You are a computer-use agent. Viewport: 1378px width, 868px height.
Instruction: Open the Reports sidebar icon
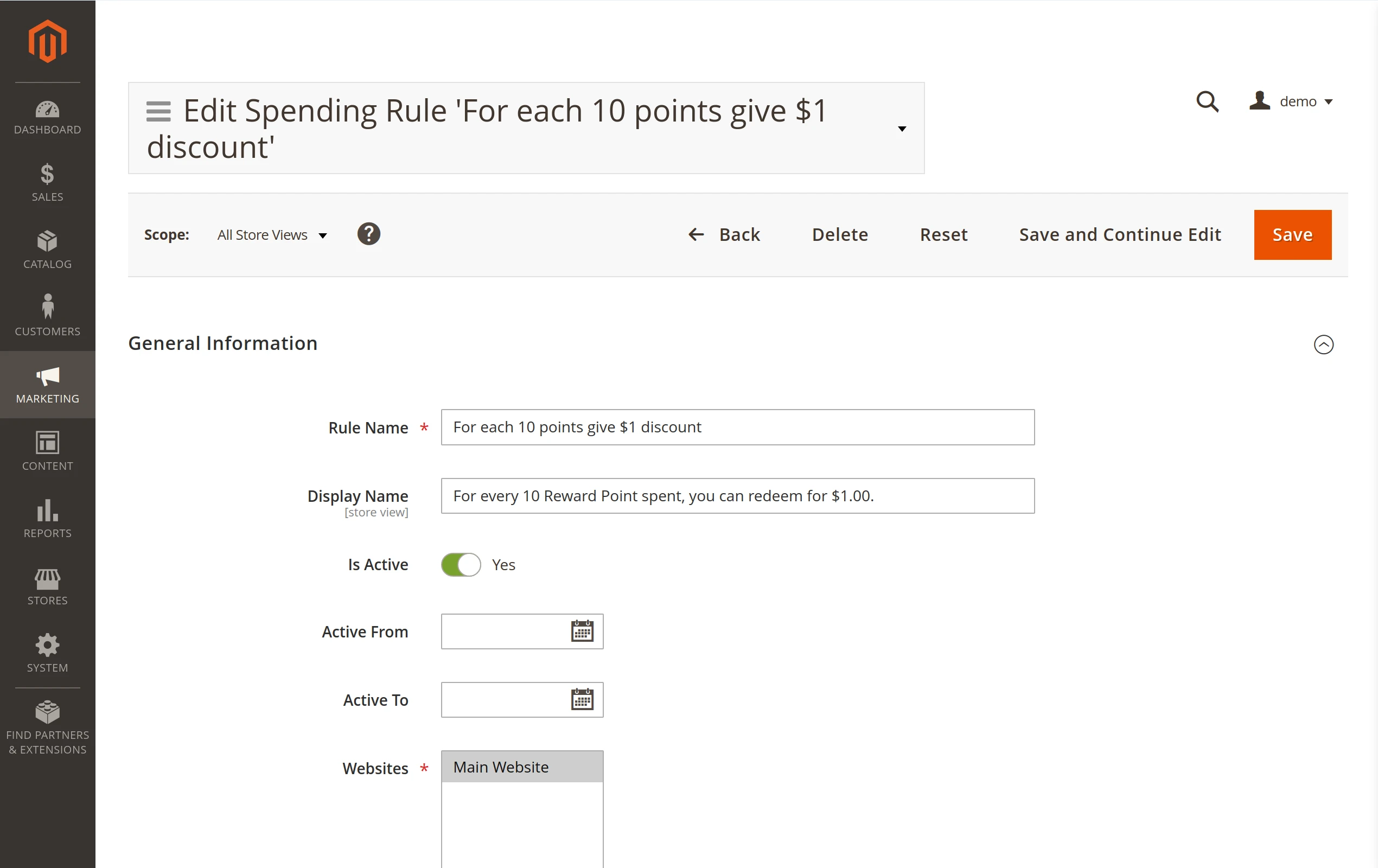(x=47, y=519)
